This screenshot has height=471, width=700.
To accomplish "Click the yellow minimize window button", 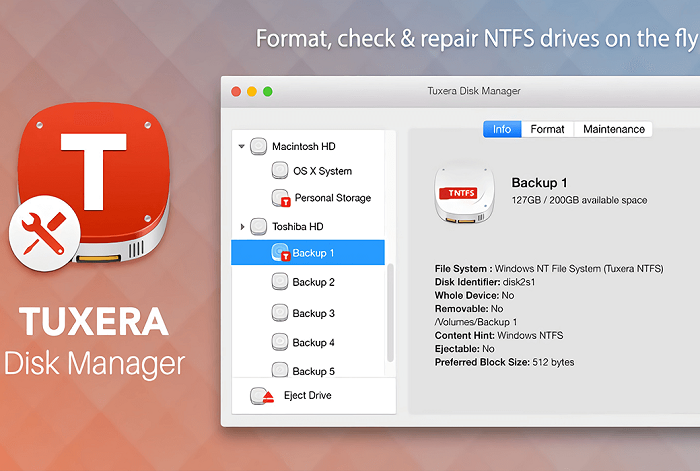I will (x=252, y=92).
